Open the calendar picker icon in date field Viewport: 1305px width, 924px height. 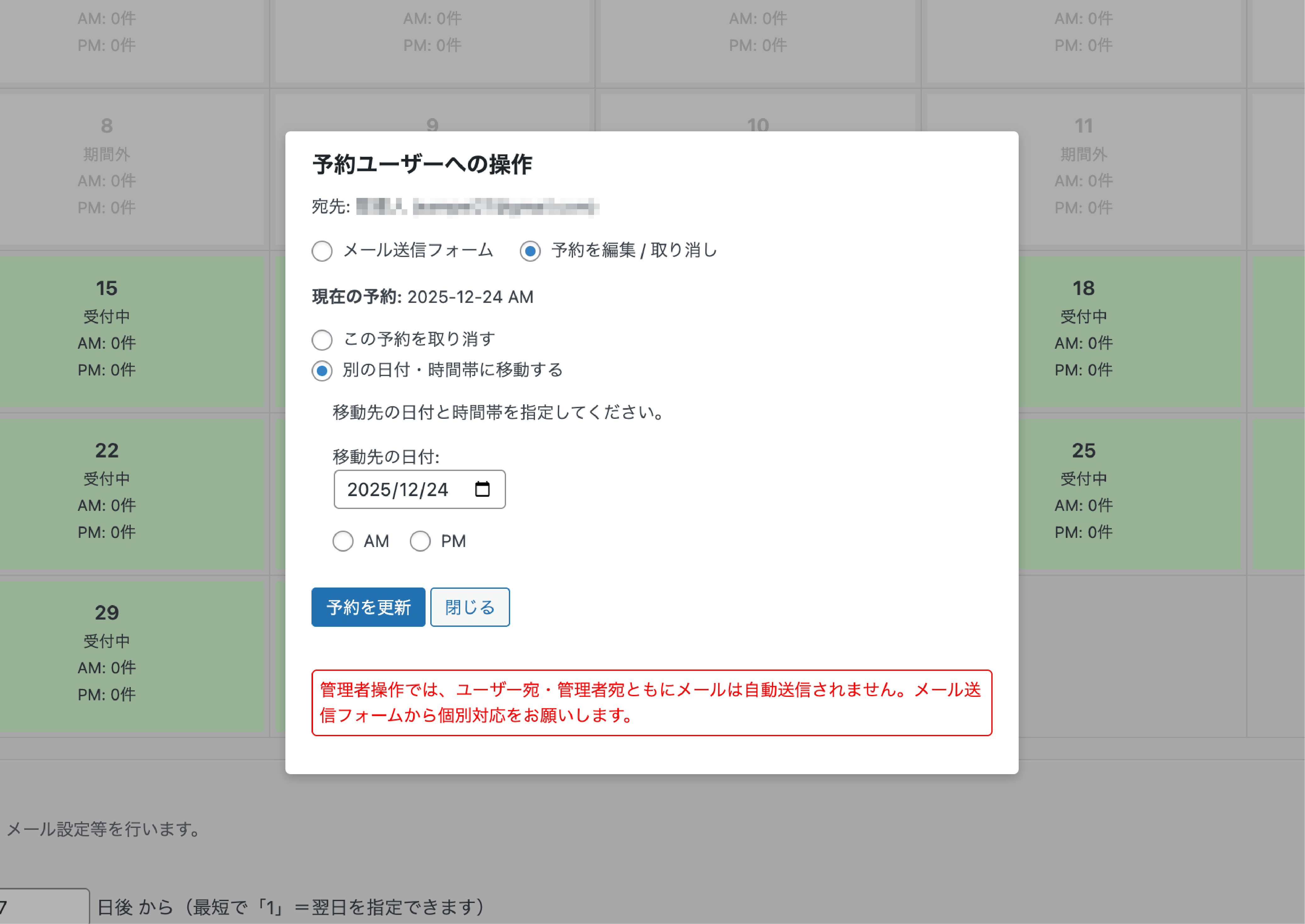(x=482, y=489)
